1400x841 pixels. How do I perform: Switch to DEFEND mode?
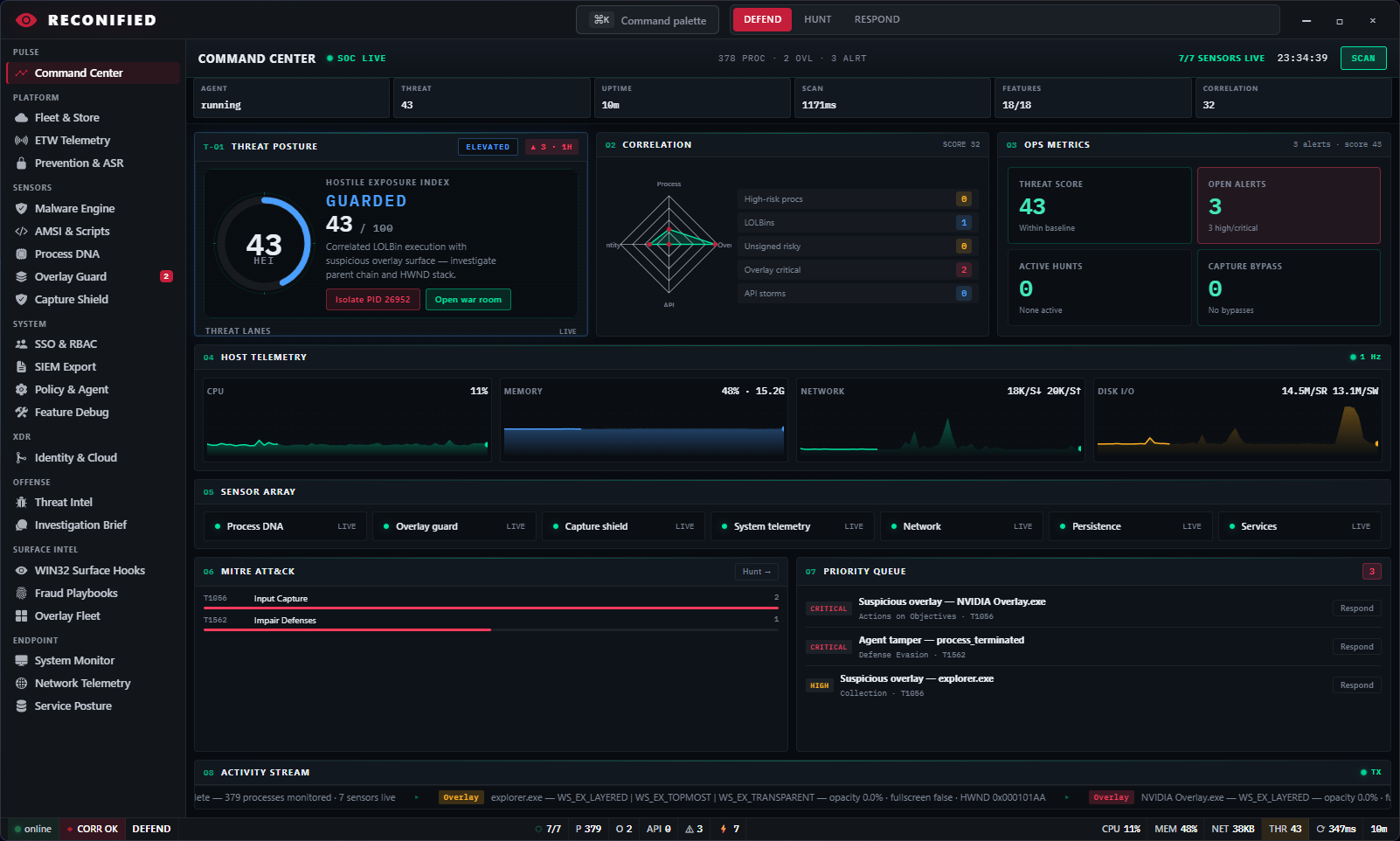click(762, 19)
